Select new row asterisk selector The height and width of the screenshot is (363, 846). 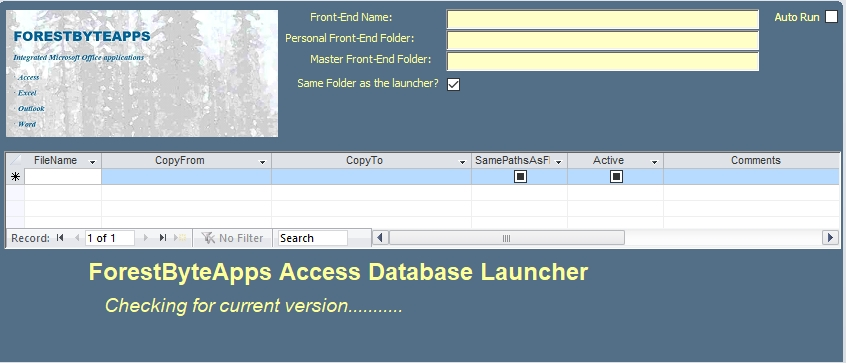16,177
